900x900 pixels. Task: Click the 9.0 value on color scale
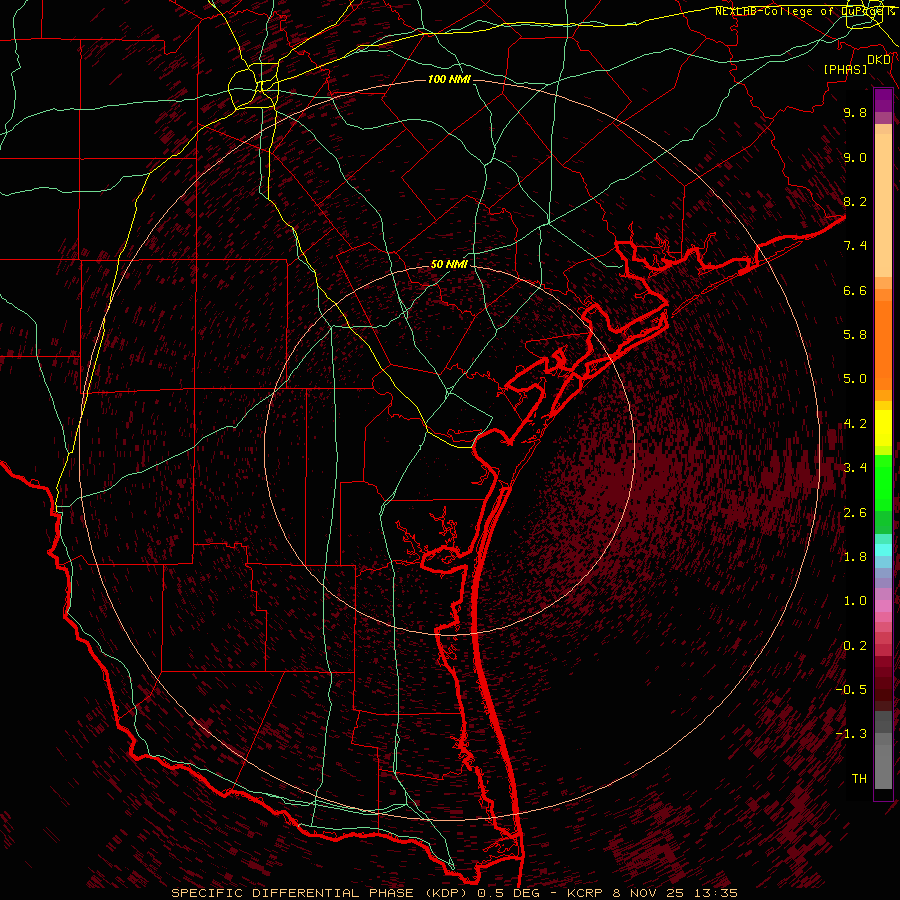(855, 157)
